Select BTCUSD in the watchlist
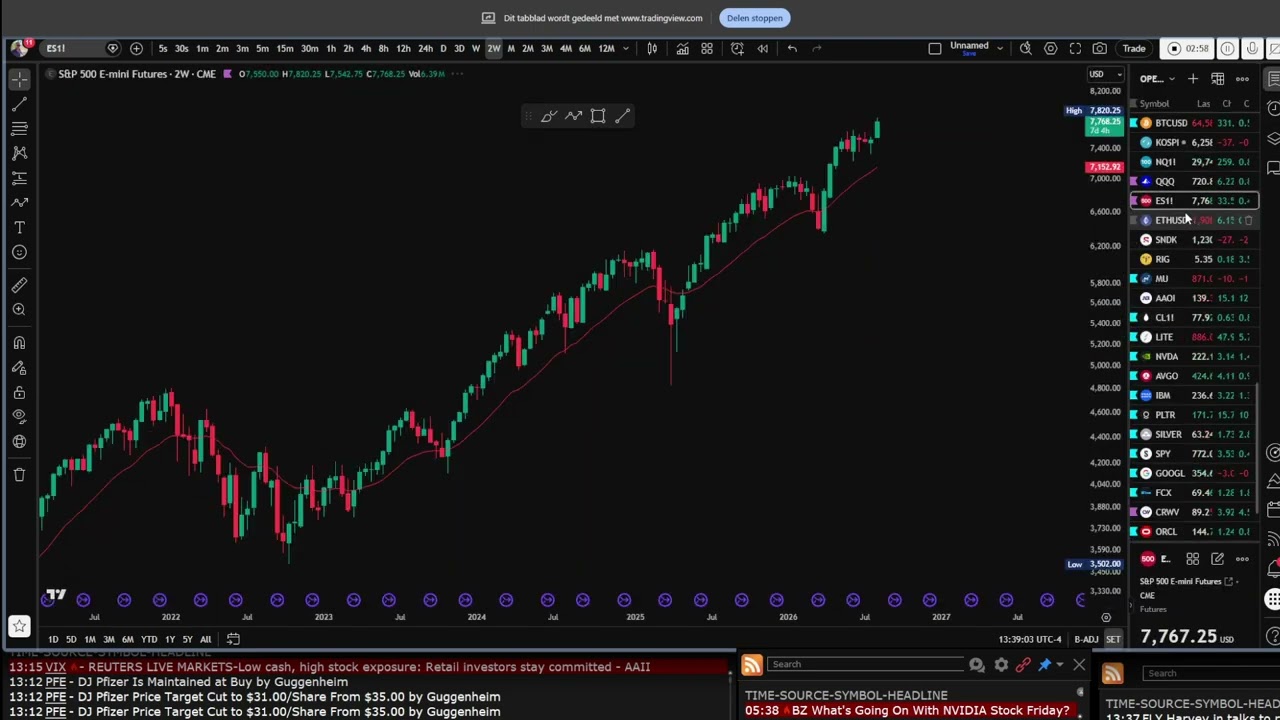1280x720 pixels. coord(1193,123)
